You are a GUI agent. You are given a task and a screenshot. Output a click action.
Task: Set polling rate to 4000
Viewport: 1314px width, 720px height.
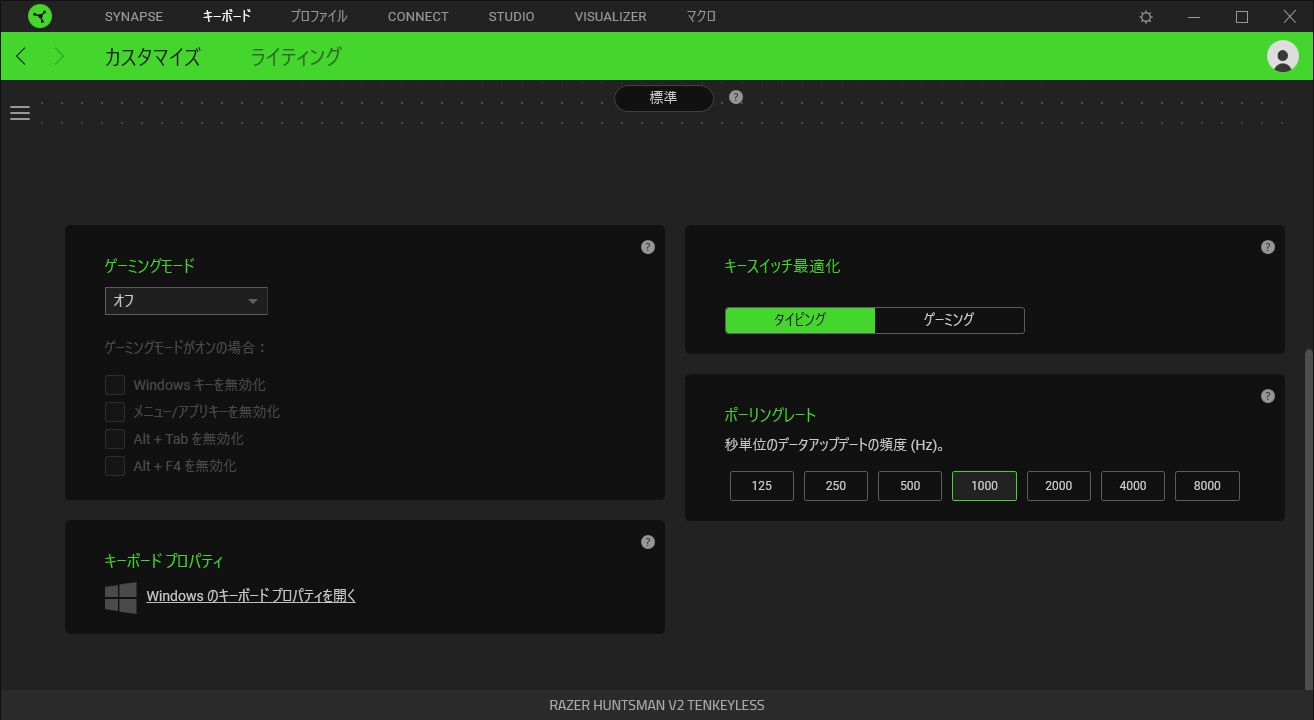point(1133,486)
